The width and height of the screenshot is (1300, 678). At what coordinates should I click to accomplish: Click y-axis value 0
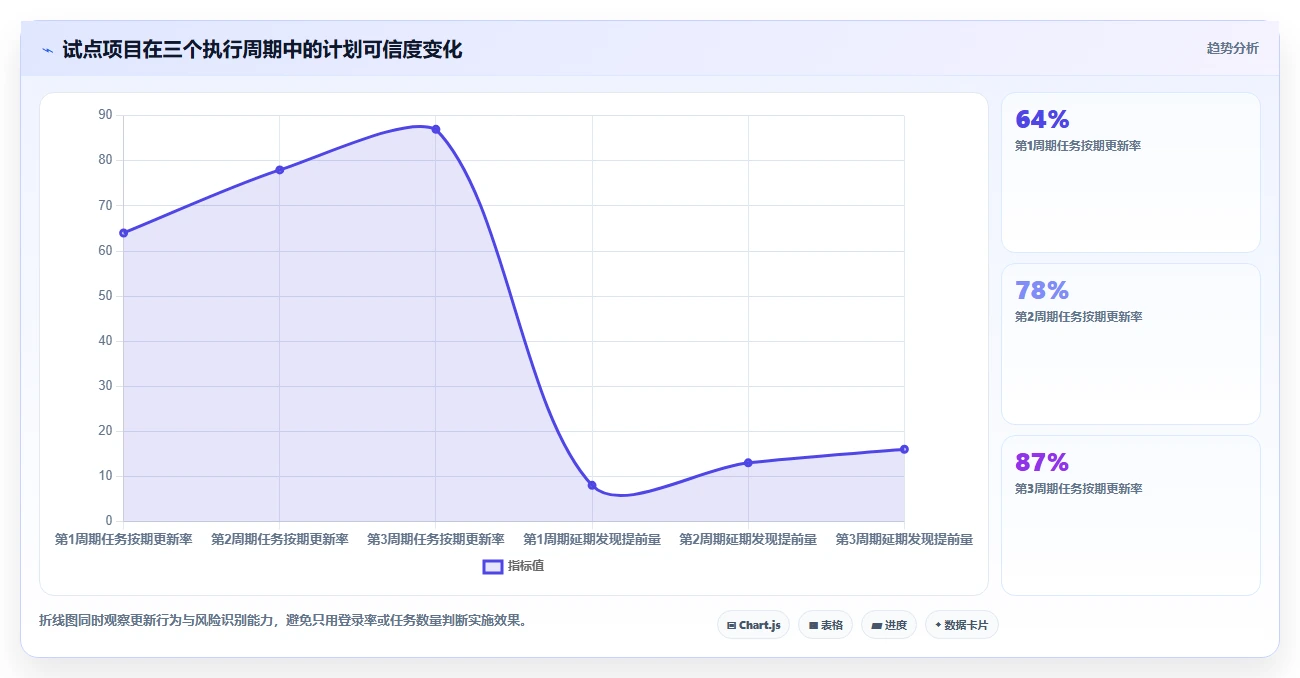pyautogui.click(x=109, y=521)
